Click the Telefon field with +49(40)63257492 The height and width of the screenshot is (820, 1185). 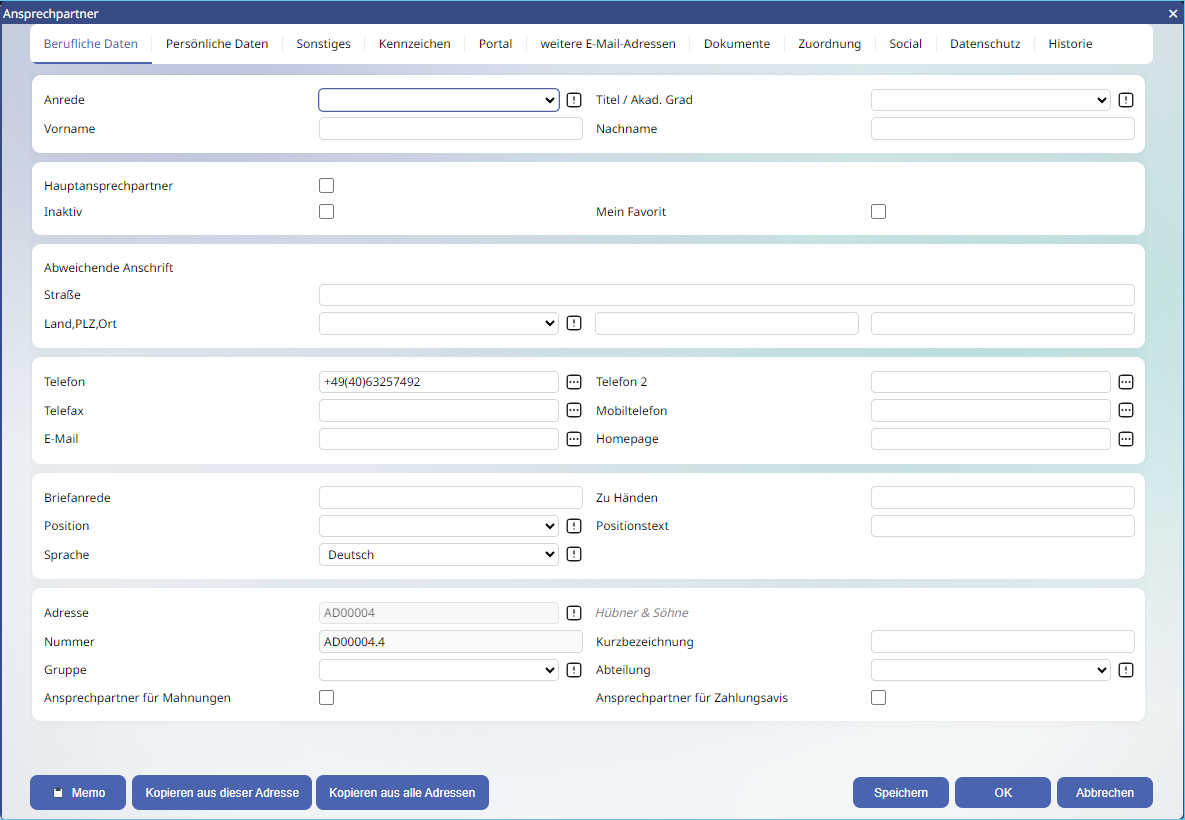(439, 382)
